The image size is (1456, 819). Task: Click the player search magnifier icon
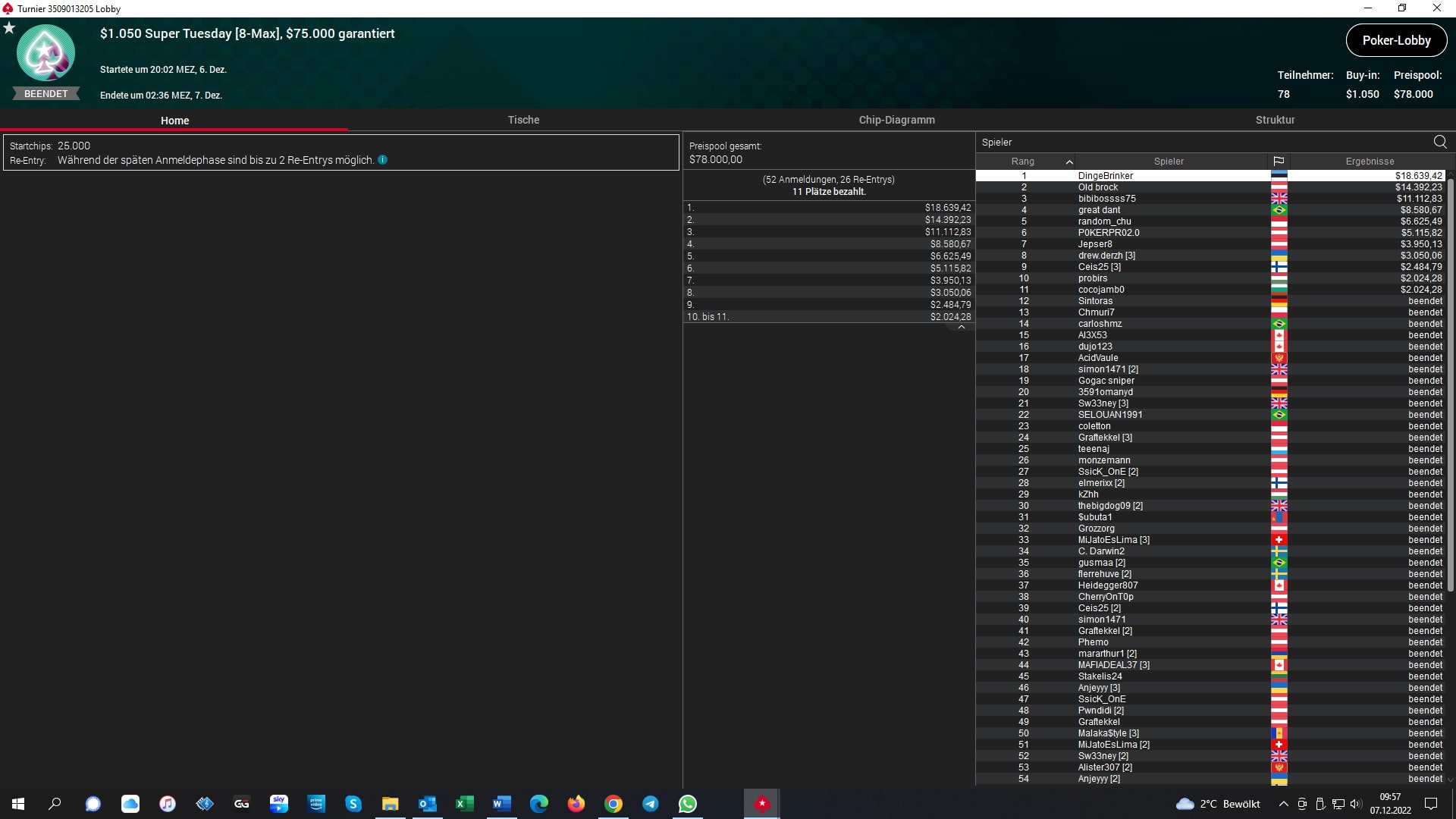click(1439, 142)
